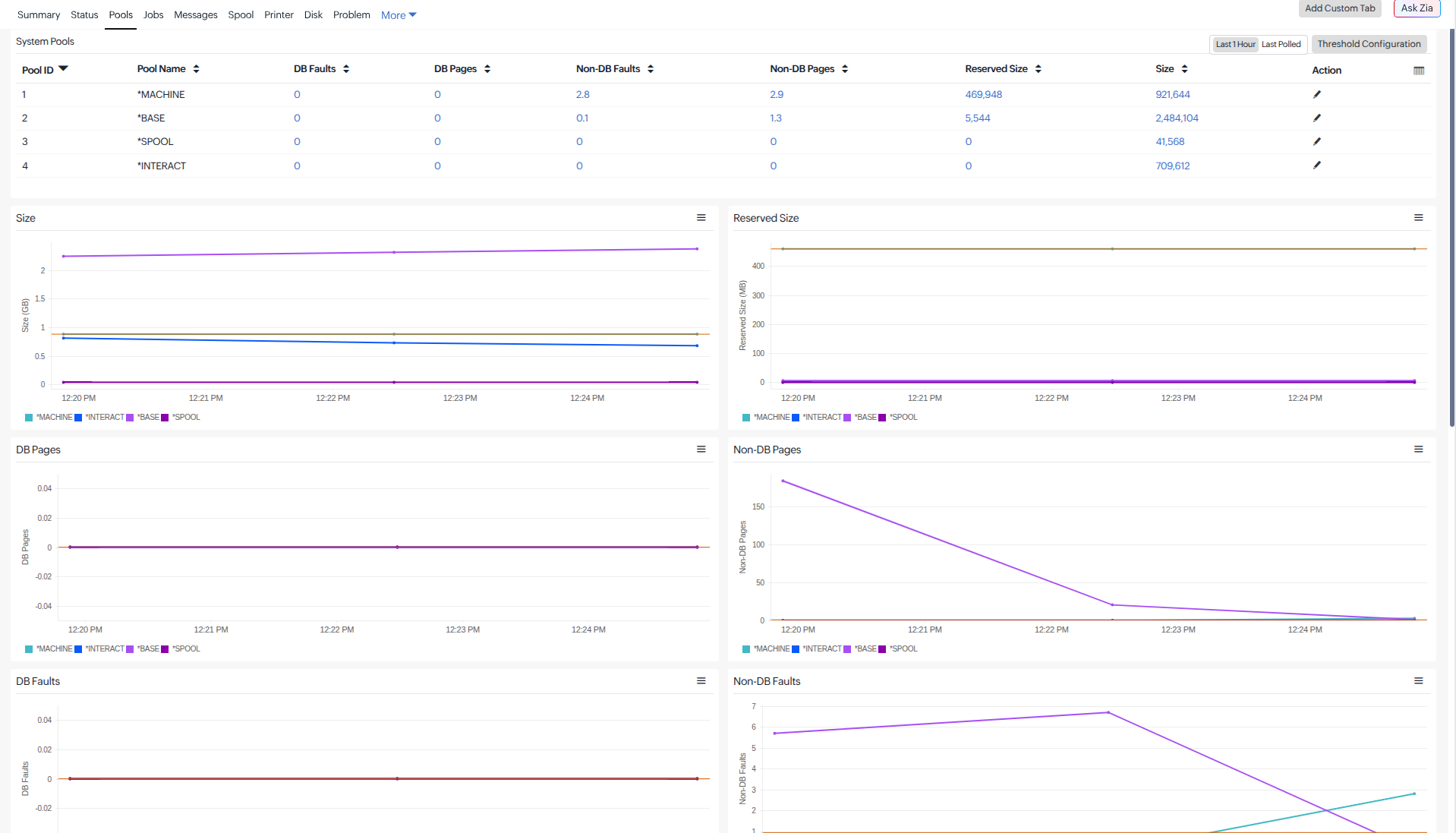Sort table by DB Faults
This screenshot has height=833, width=1456.
coord(346,69)
